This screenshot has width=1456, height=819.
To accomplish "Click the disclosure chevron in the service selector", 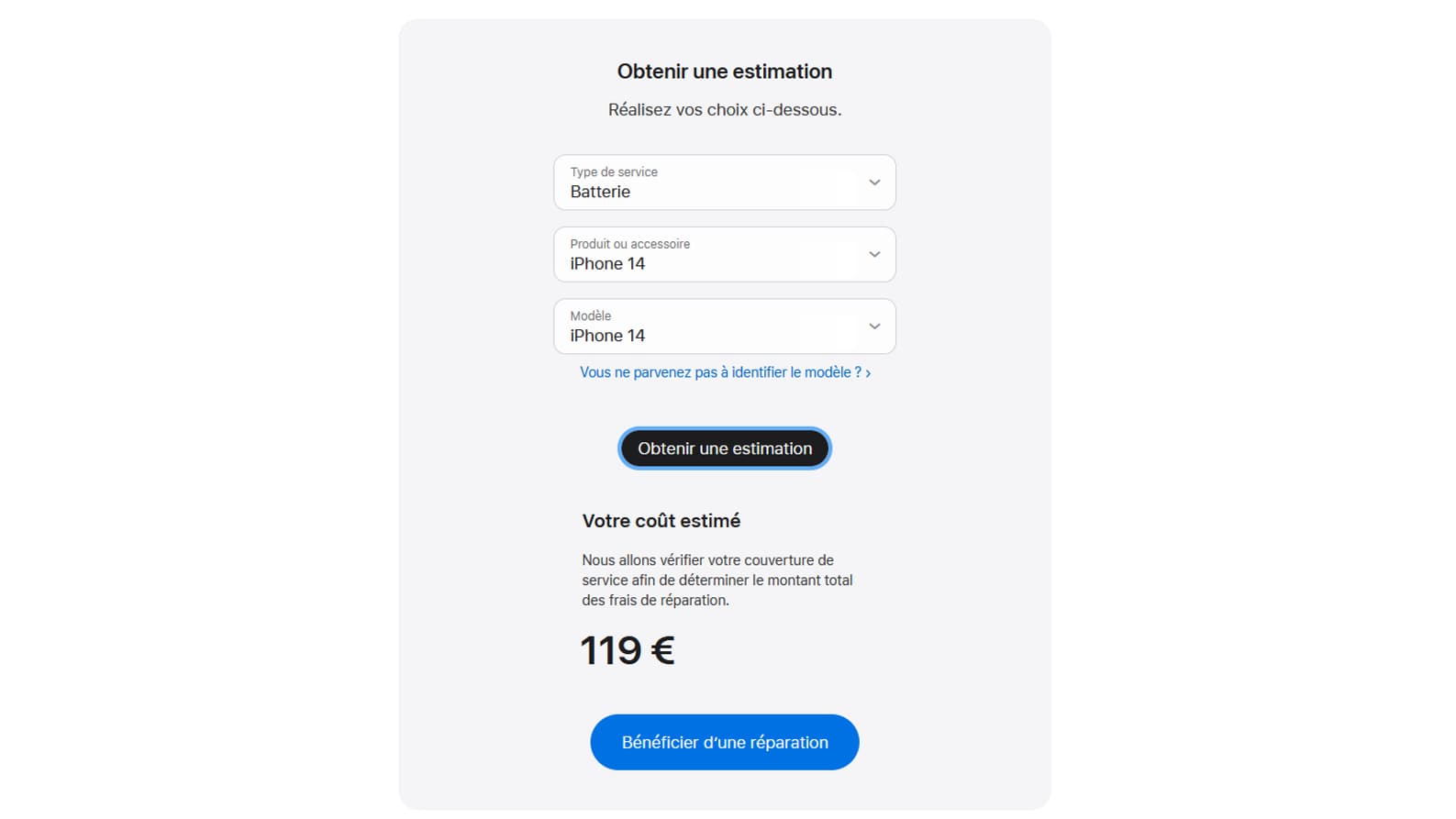I will [873, 183].
